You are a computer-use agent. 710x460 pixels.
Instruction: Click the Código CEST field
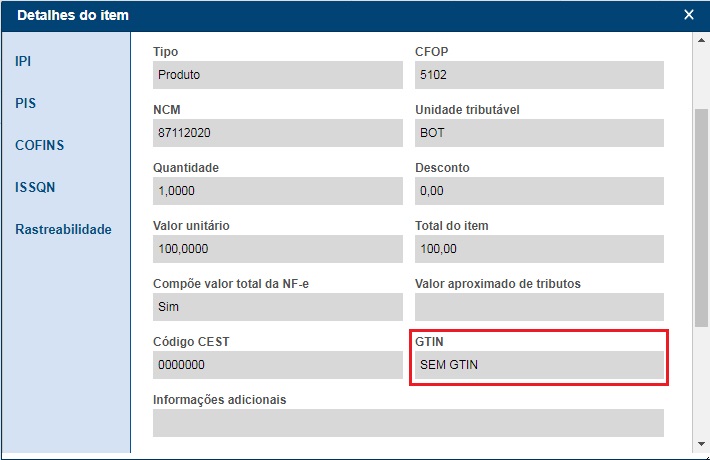pos(277,365)
